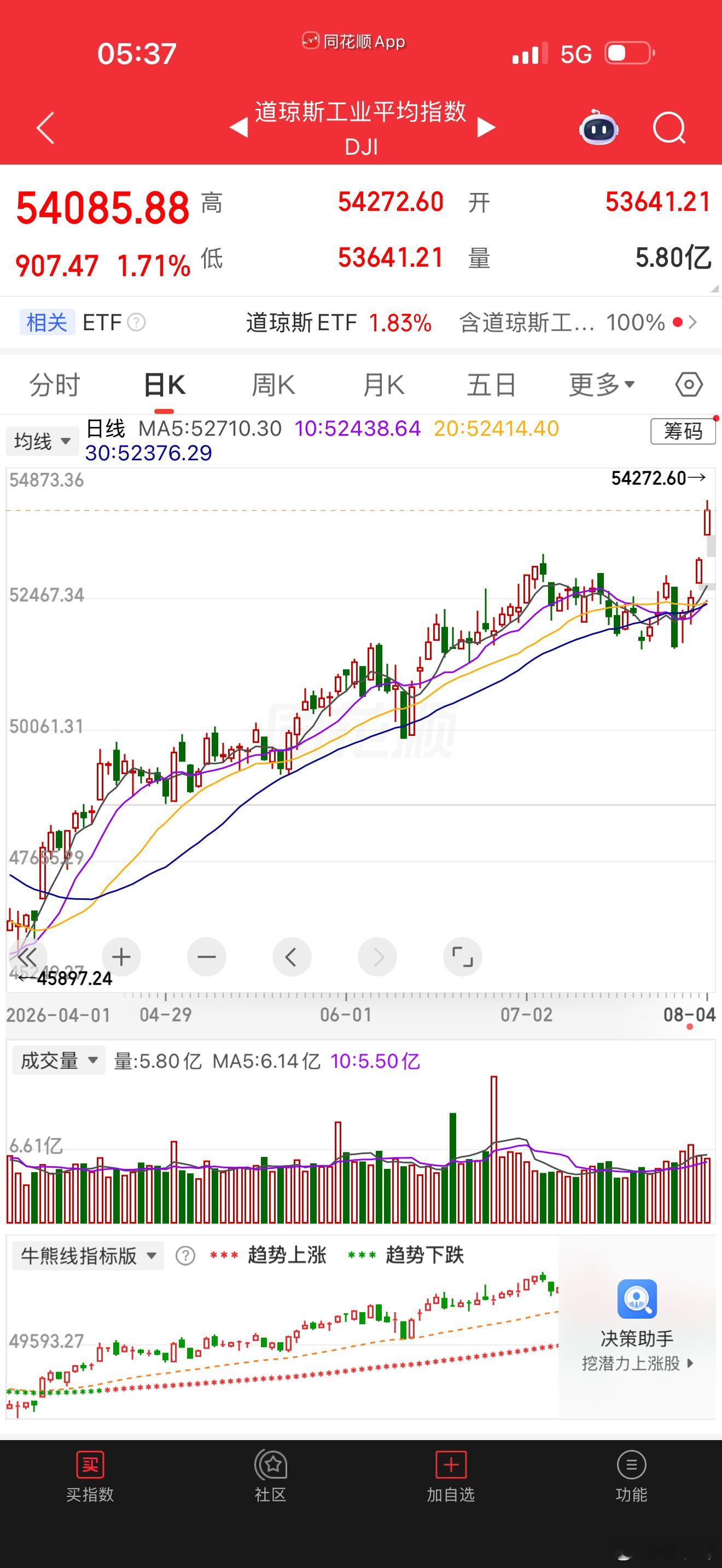
Task: Move chart left with the chevron button
Action: [292, 956]
